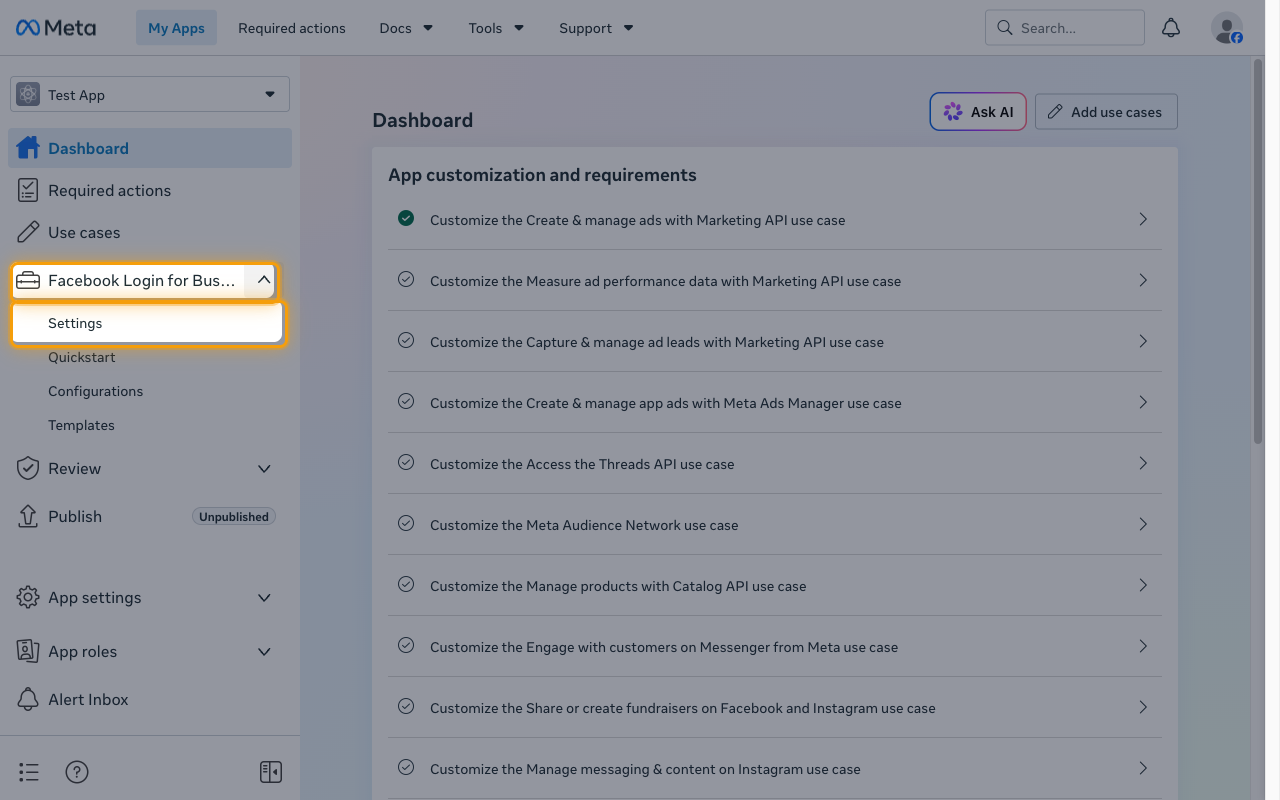This screenshot has width=1280, height=800.
Task: Open the Tools dropdown menu
Action: click(496, 28)
